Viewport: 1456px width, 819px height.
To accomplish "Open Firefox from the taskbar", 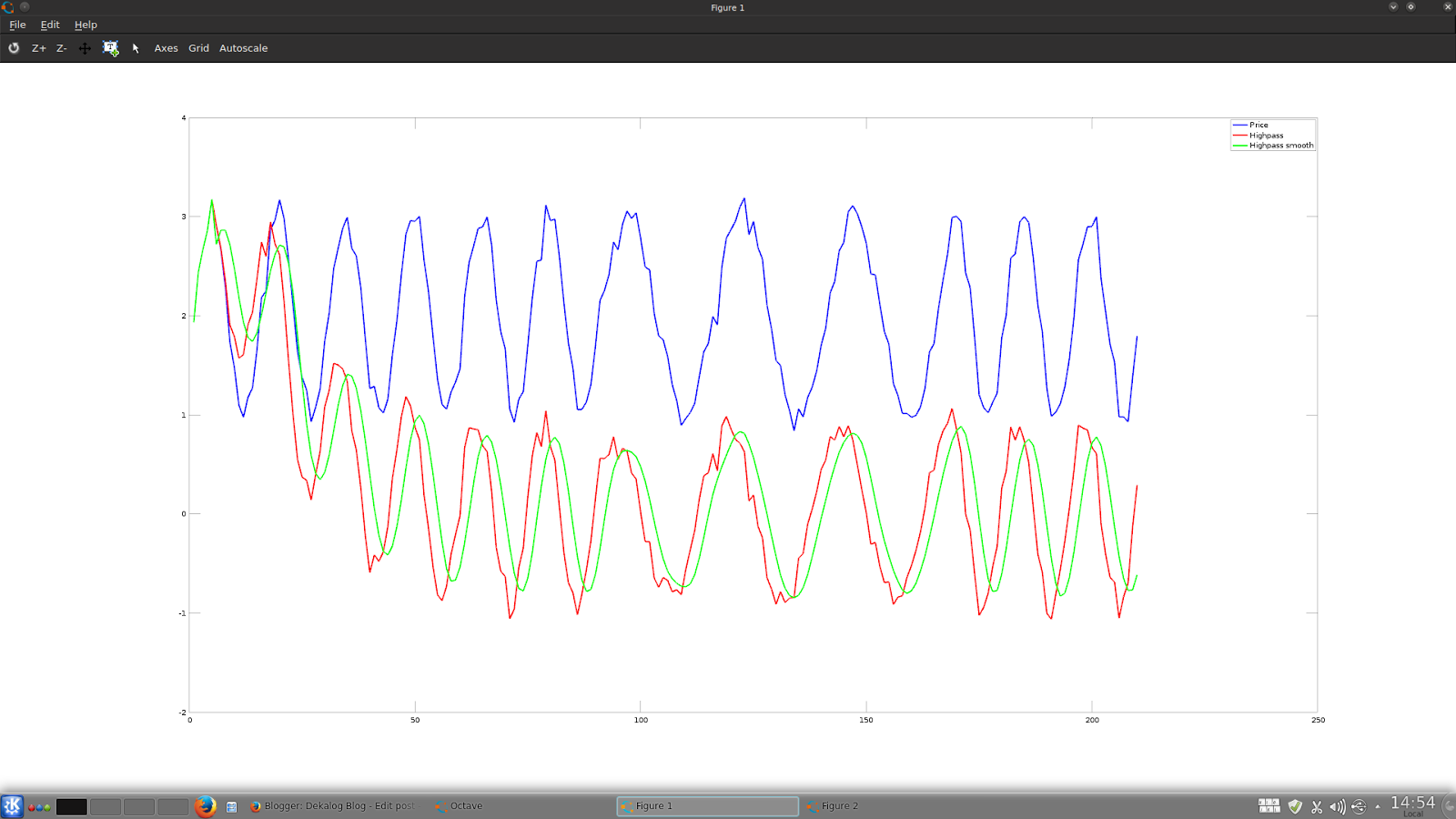I will point(205,805).
